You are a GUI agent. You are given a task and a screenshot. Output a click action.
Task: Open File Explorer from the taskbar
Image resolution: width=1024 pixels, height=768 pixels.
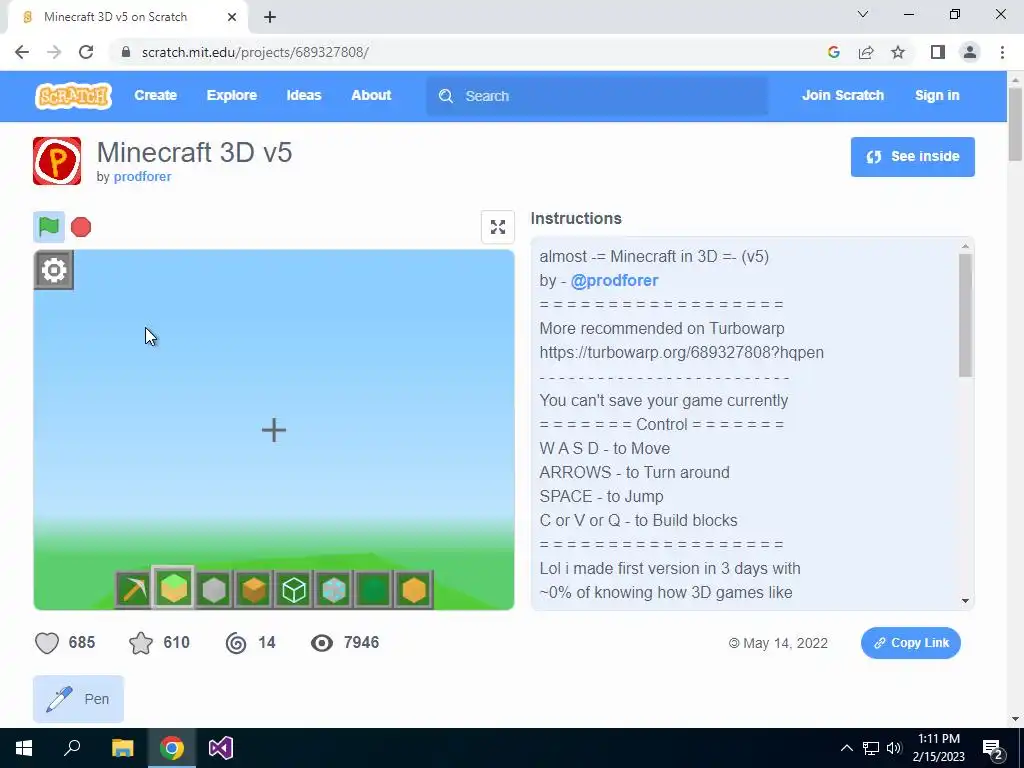tap(122, 748)
